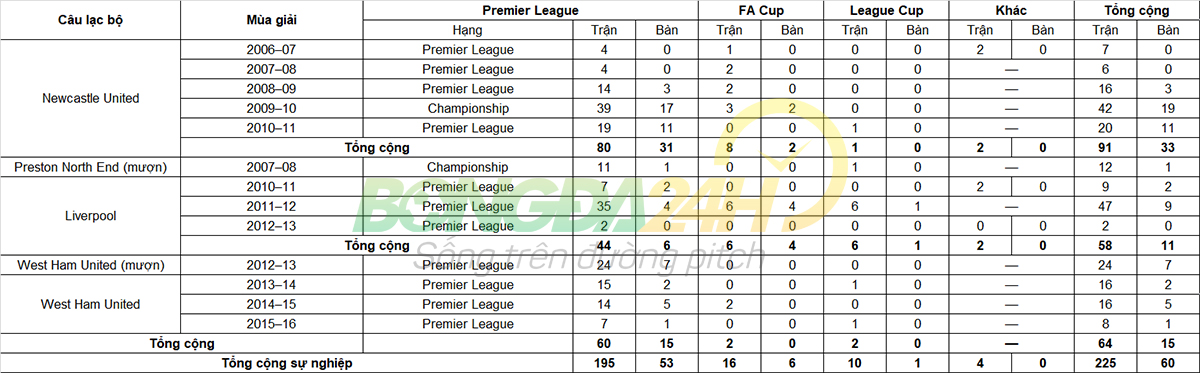Click the 2011–12 season cell
Viewport: 1200px width, 373px height.
click(x=271, y=206)
